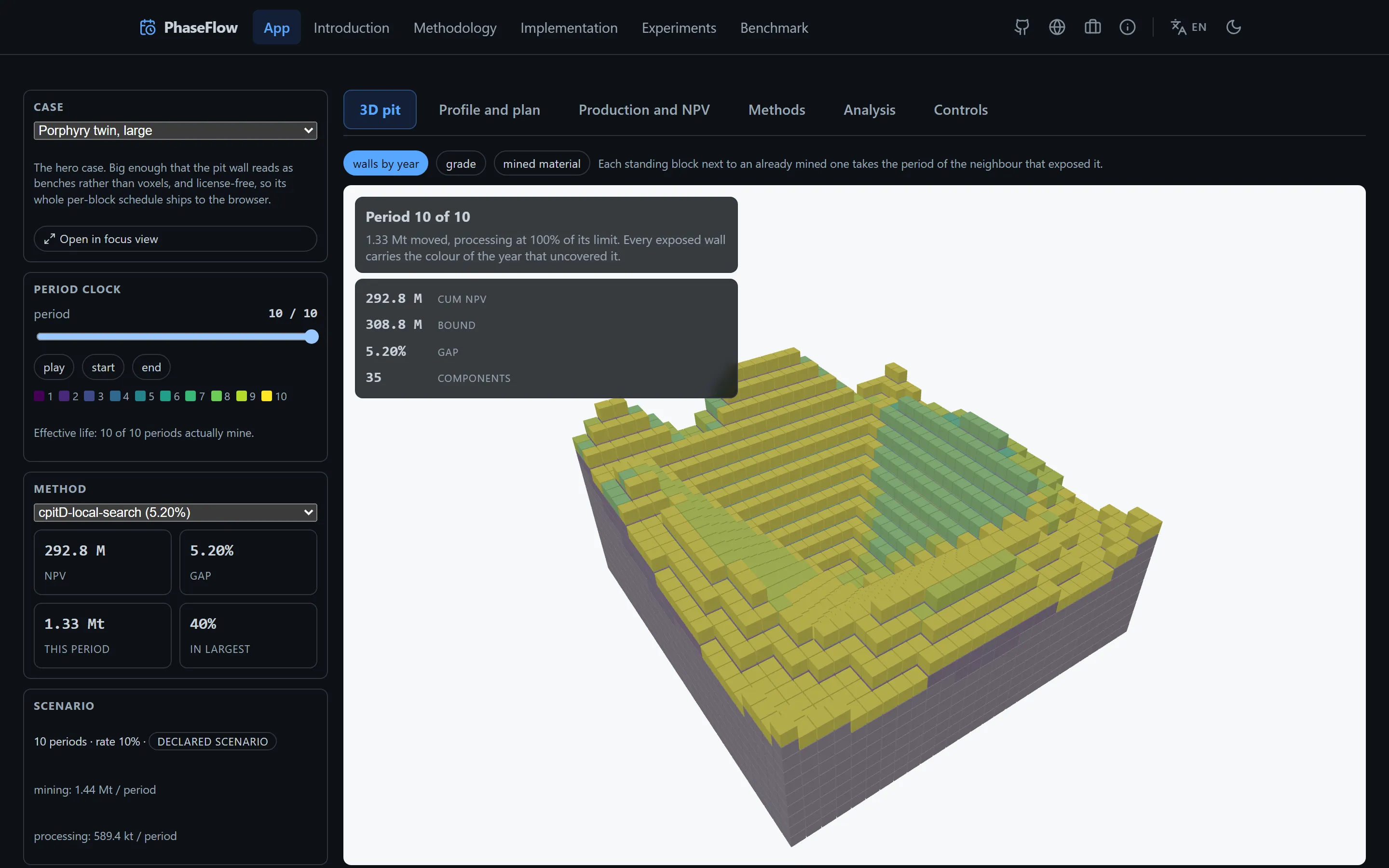The width and height of the screenshot is (1389, 868).
Task: Click the period slider handle
Action: [311, 337]
